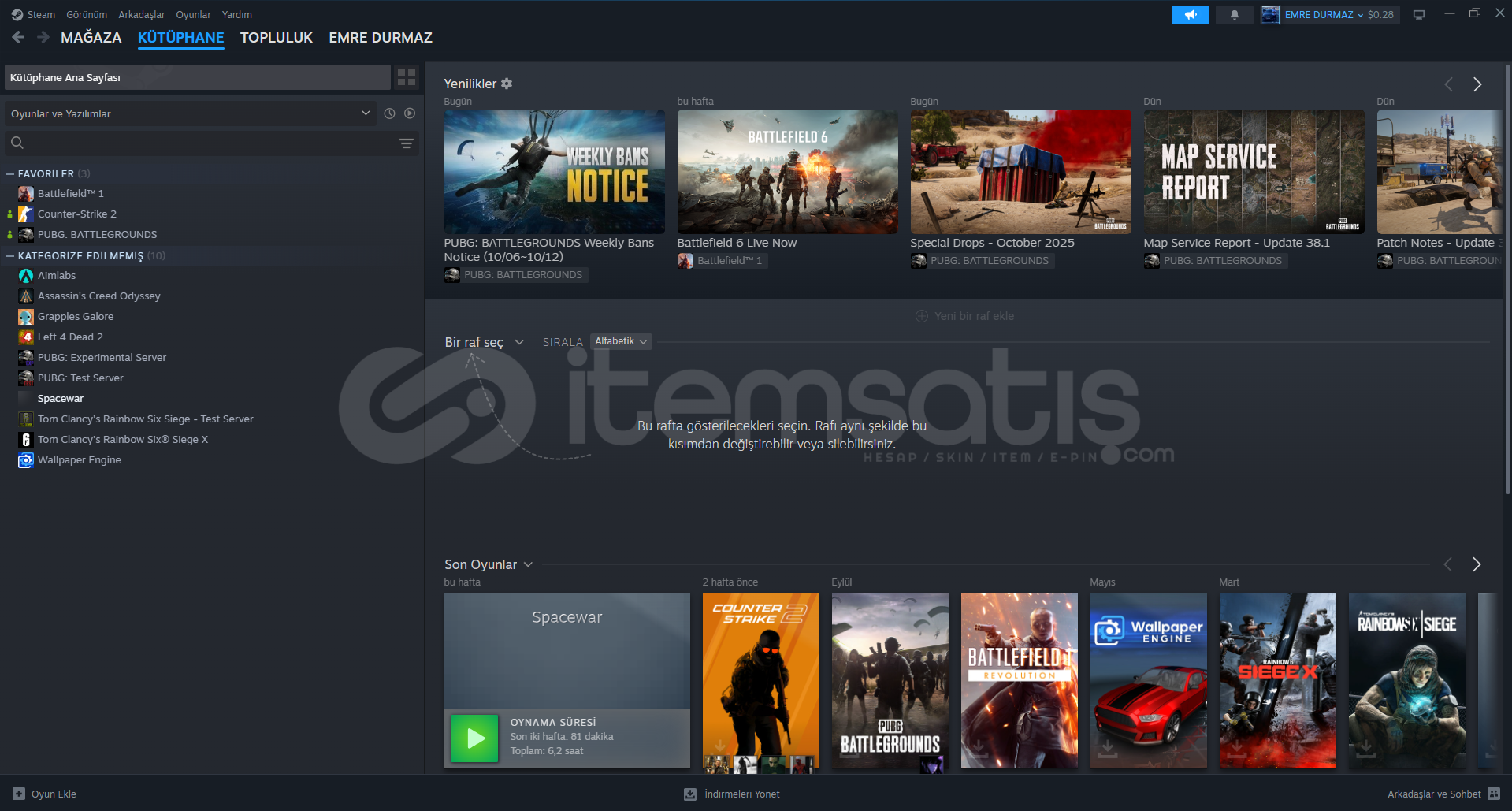Switch to Big Picture mode icon
The height and width of the screenshot is (811, 1512).
(1419, 15)
